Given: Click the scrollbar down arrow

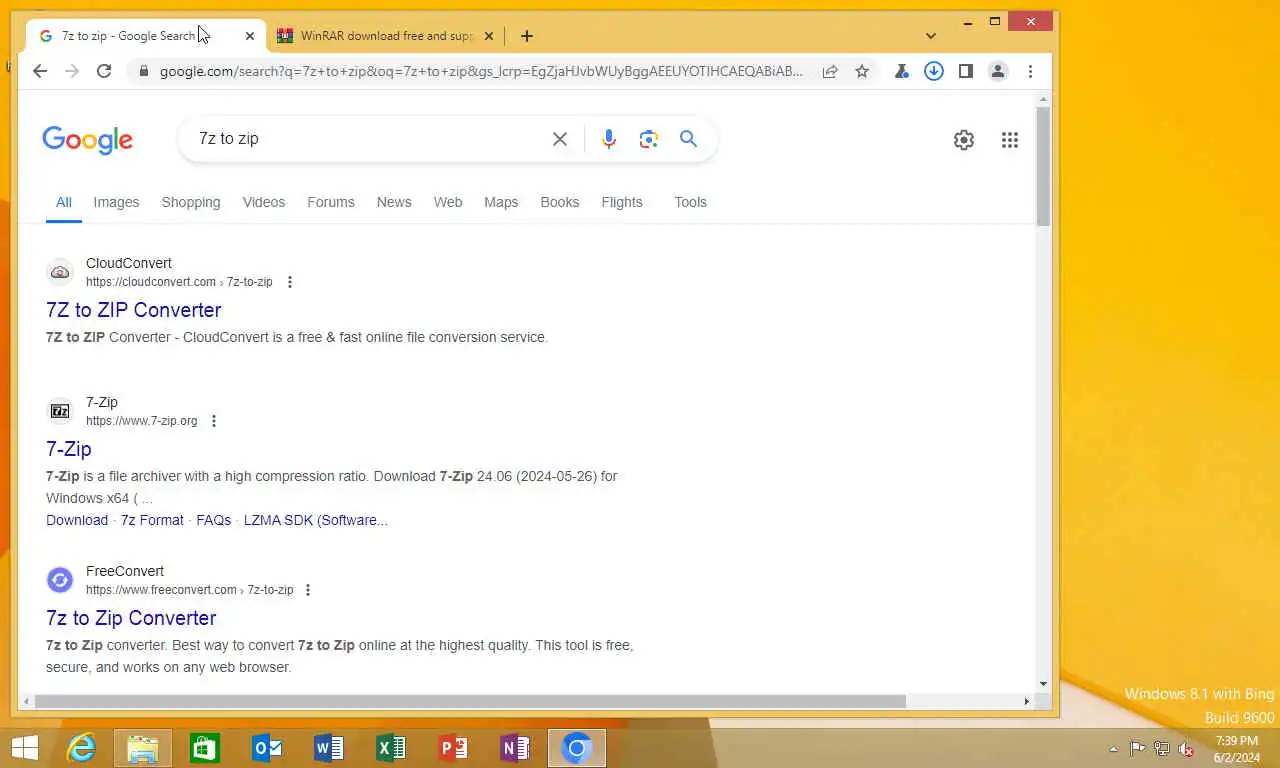Looking at the screenshot, I should pos(1043,684).
